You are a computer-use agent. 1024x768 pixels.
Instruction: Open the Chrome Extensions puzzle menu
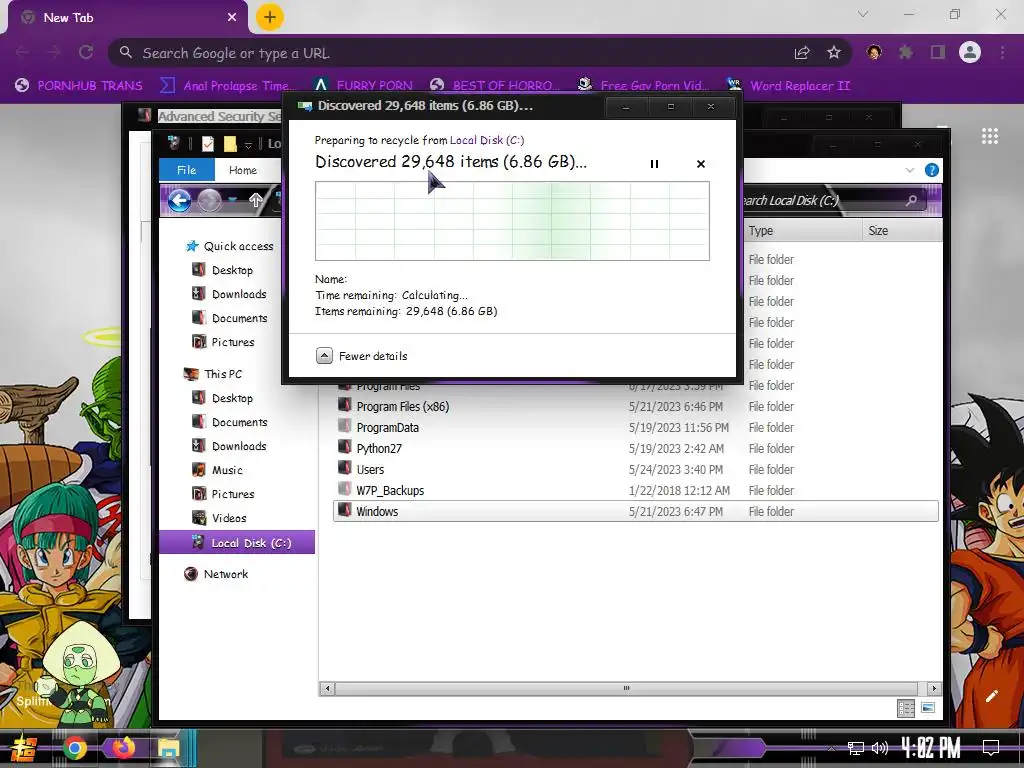[906, 52]
